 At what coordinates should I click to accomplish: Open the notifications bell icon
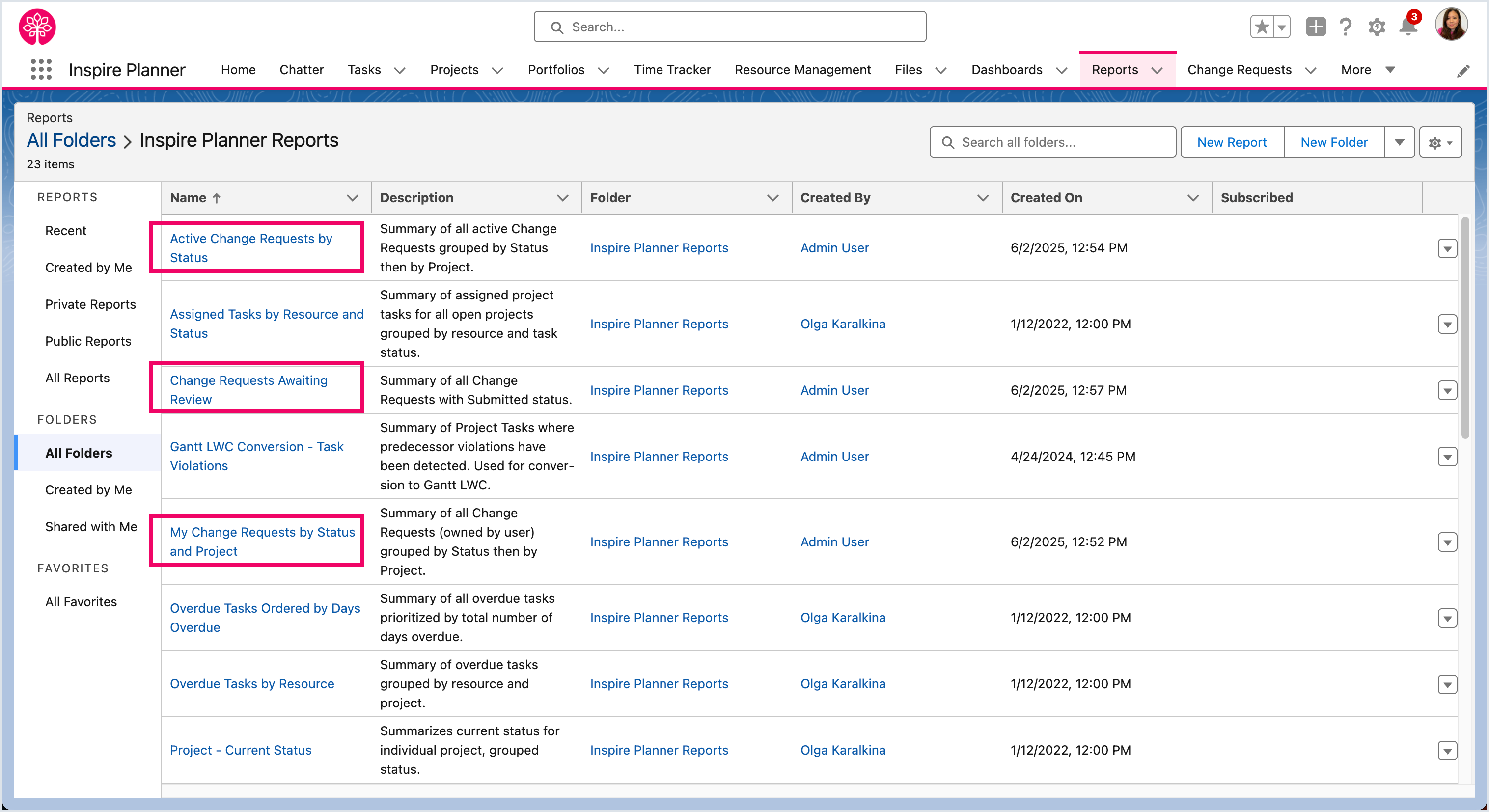pyautogui.click(x=1408, y=27)
